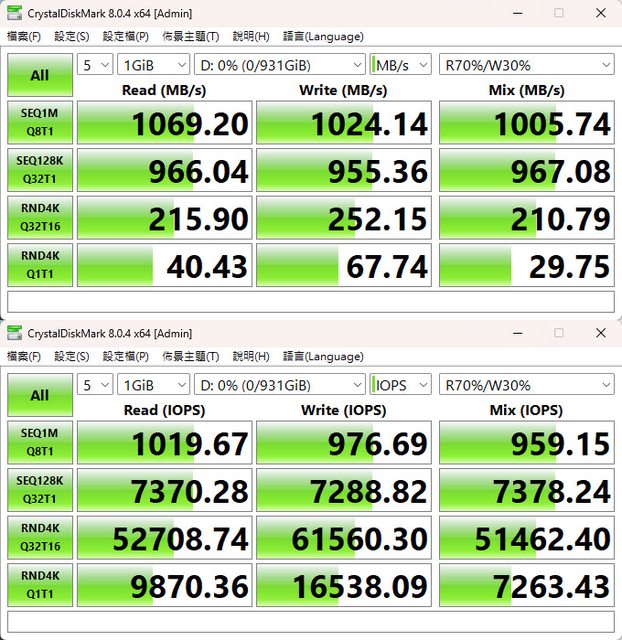Open the IOPS unit dropdown
The width and height of the screenshot is (622, 640).
[x=400, y=385]
